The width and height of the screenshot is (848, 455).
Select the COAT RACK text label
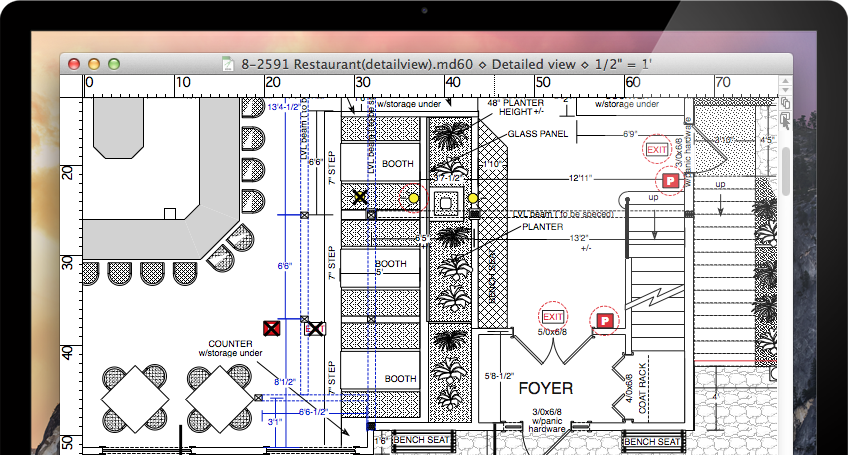coord(644,383)
